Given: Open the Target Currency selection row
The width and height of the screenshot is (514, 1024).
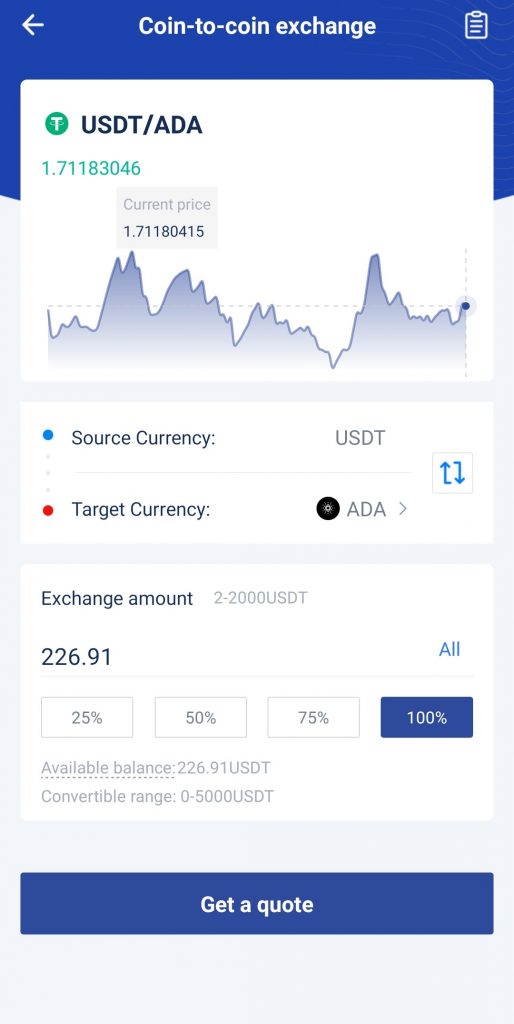Looking at the screenshot, I should (x=226, y=509).
